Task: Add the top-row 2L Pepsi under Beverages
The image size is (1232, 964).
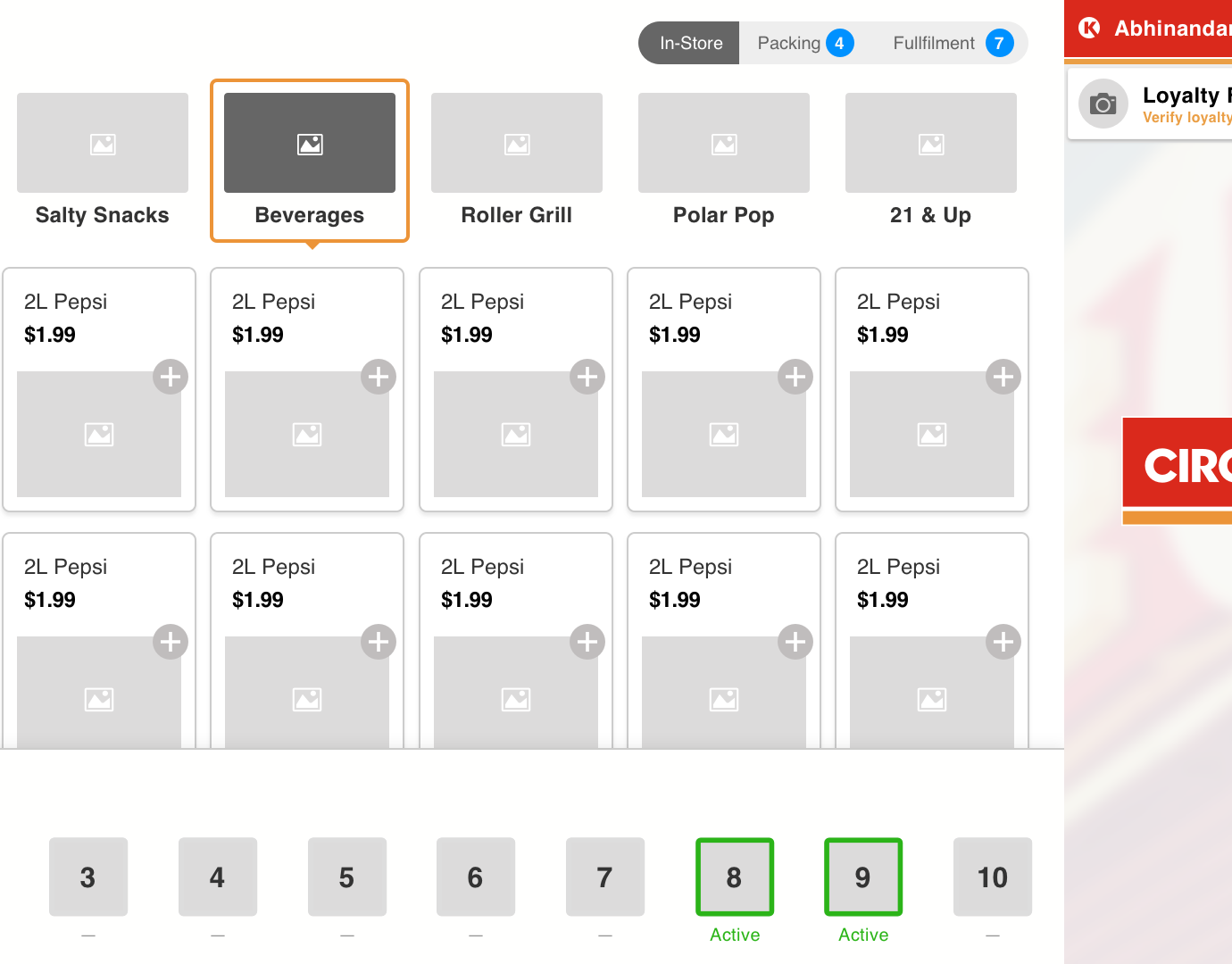Action: click(379, 377)
